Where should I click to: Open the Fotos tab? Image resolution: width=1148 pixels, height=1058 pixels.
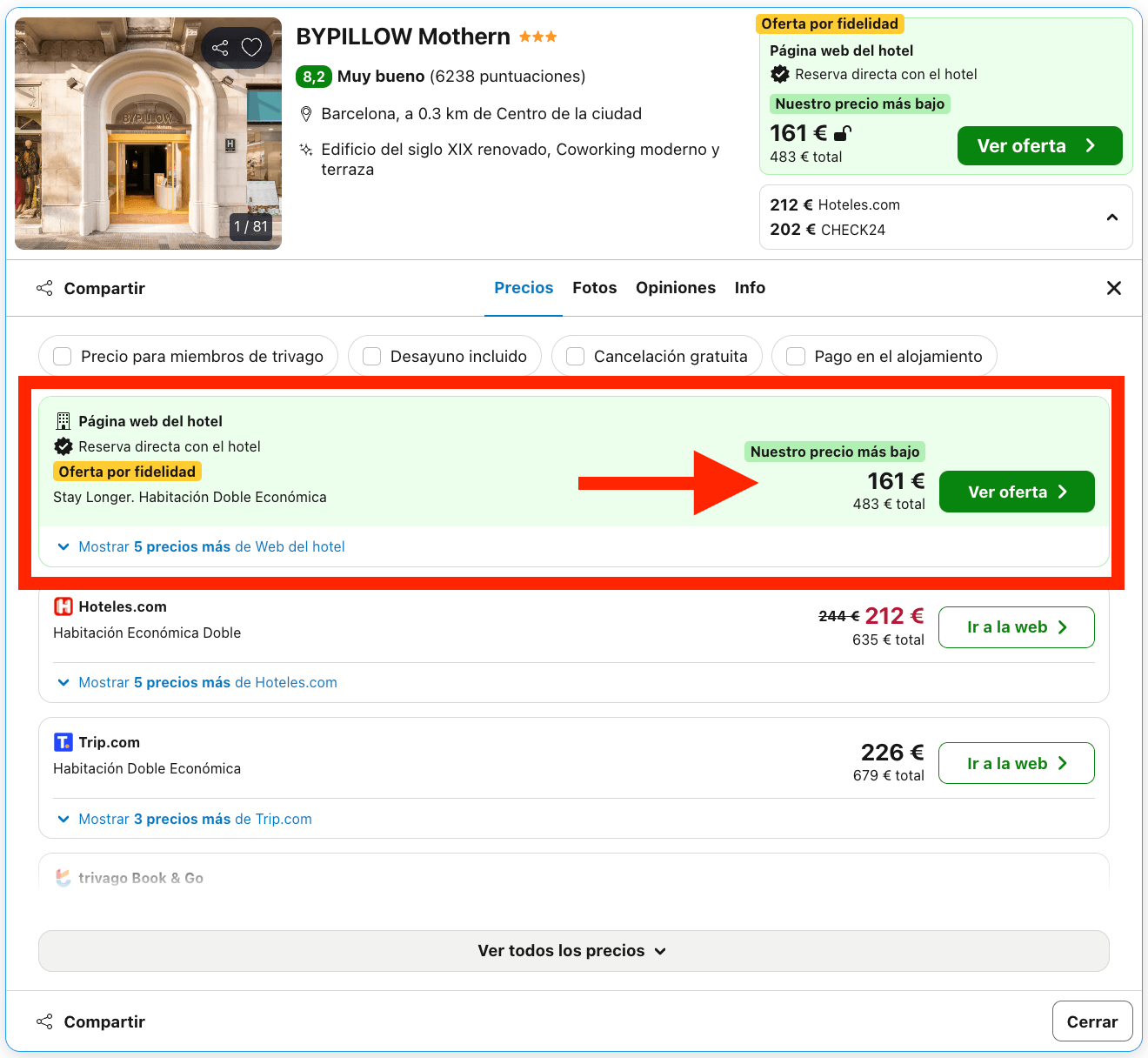pos(595,288)
